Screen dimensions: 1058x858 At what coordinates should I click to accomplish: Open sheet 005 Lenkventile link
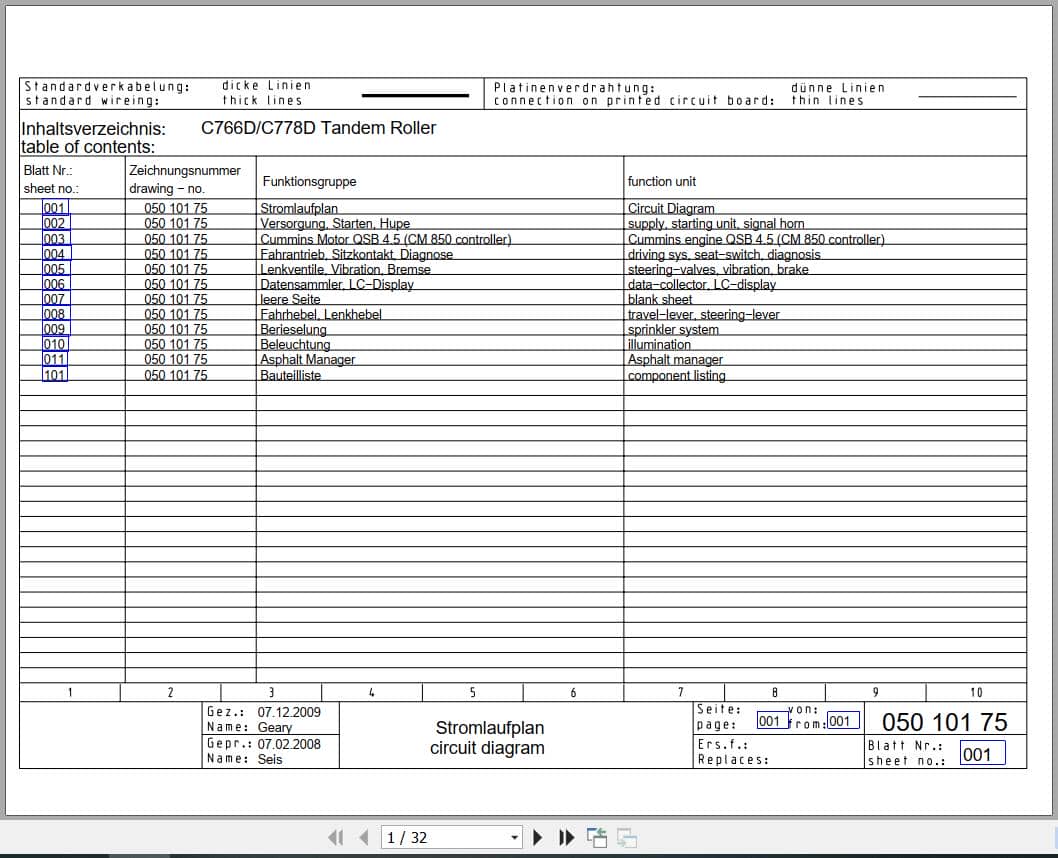tap(55, 268)
